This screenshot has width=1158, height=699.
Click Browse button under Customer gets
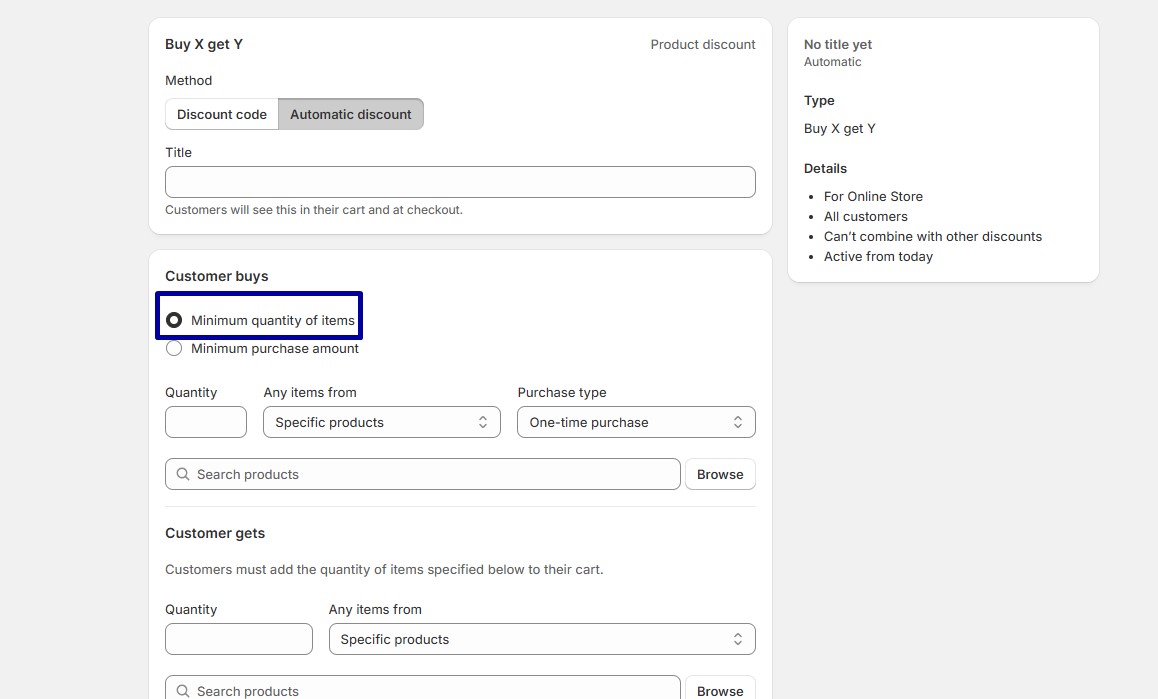[x=720, y=689]
